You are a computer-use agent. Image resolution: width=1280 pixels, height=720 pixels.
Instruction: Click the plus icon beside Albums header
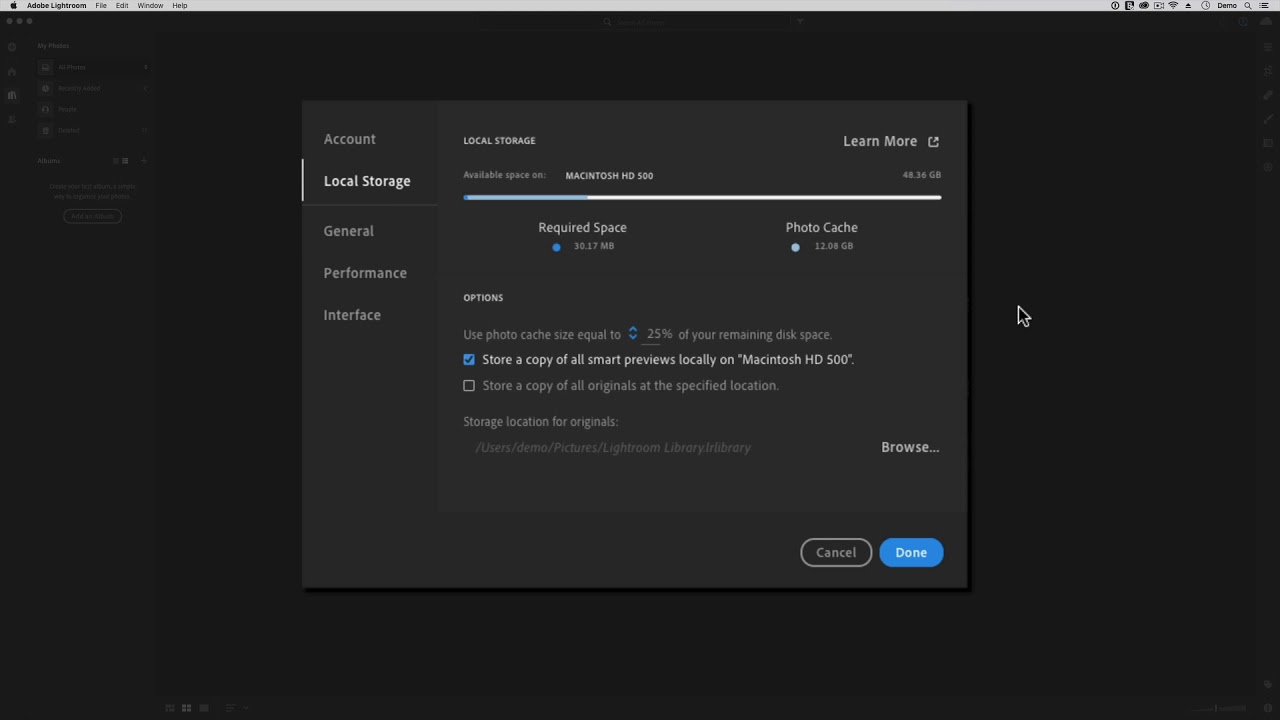point(143,160)
